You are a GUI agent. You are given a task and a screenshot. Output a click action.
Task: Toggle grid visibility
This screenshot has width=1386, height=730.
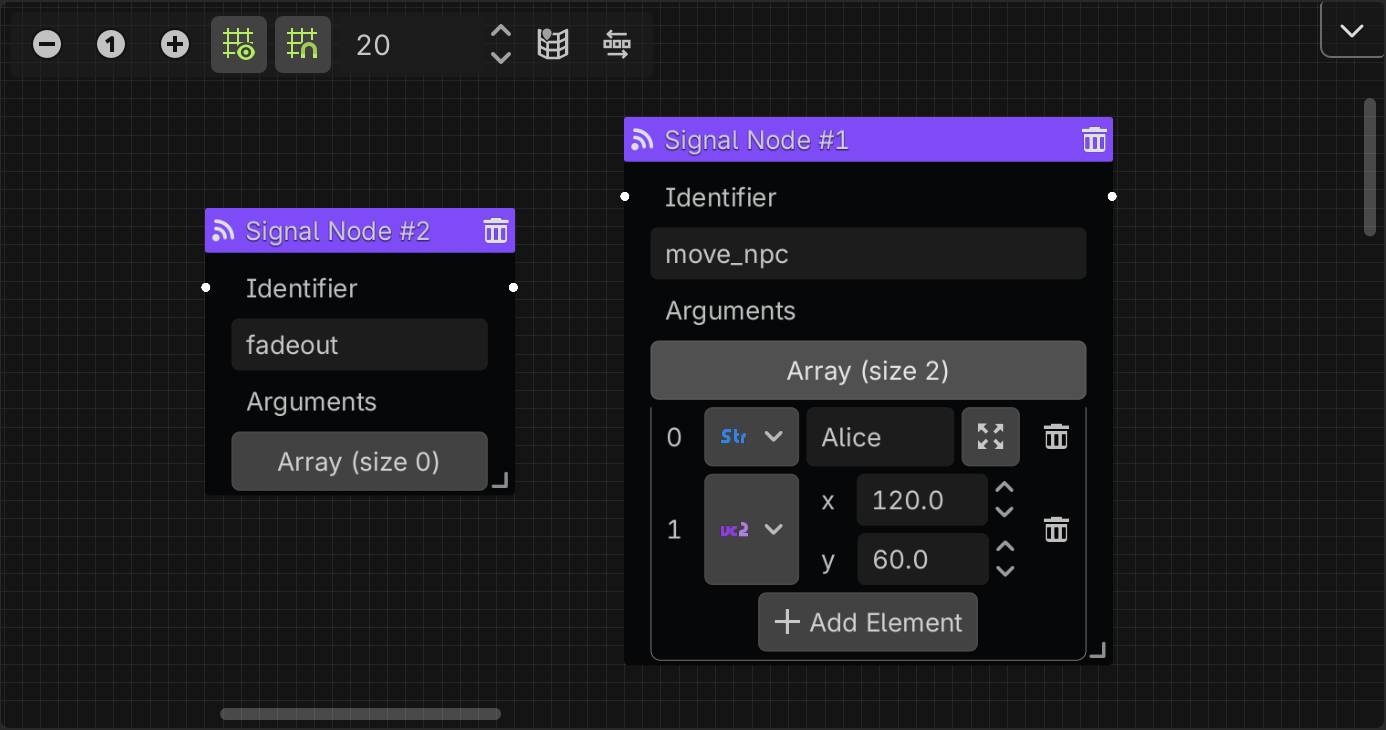pos(239,44)
